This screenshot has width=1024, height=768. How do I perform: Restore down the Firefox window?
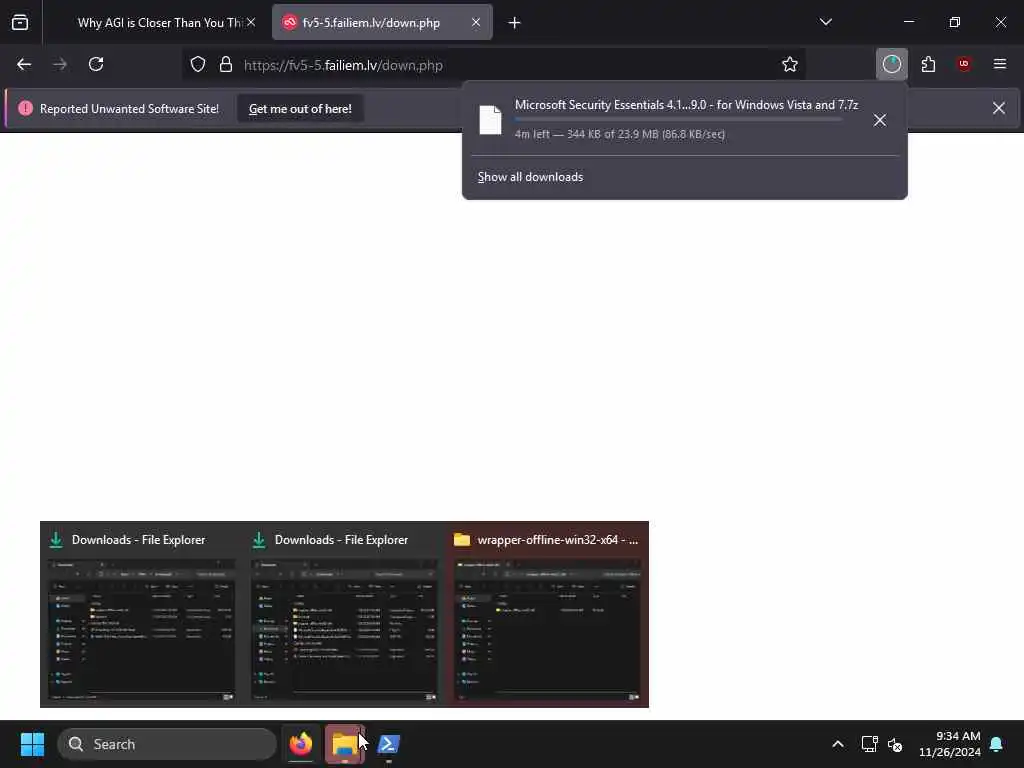pyautogui.click(x=955, y=22)
